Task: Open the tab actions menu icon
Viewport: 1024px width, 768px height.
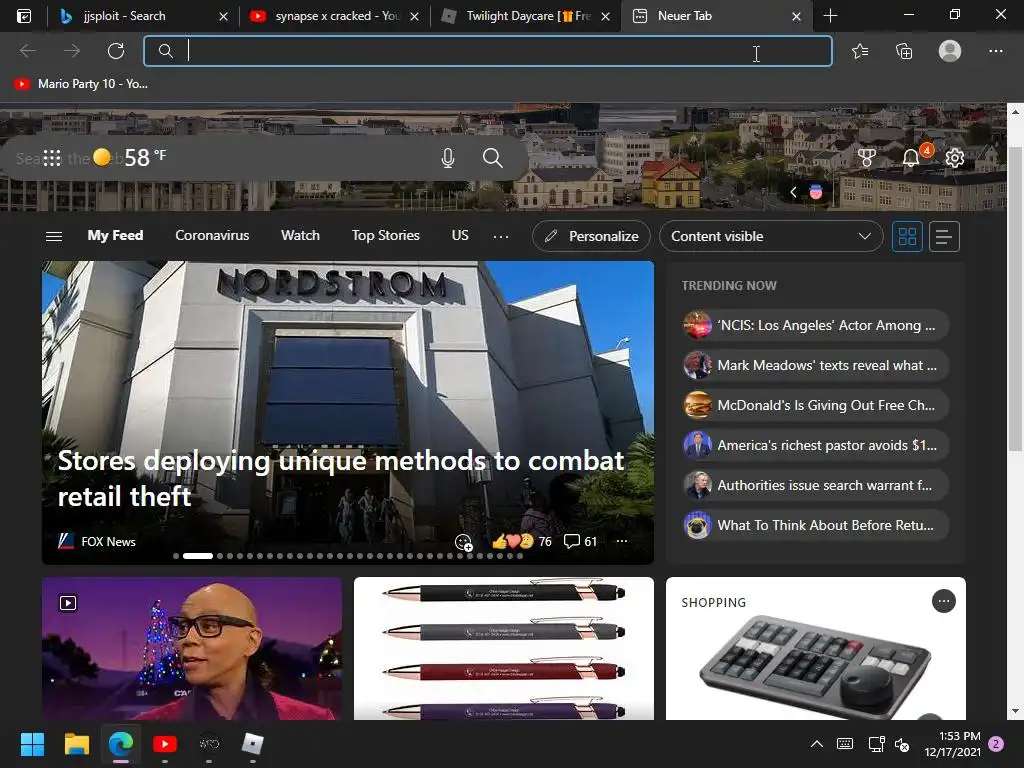Action: pyautogui.click(x=24, y=16)
